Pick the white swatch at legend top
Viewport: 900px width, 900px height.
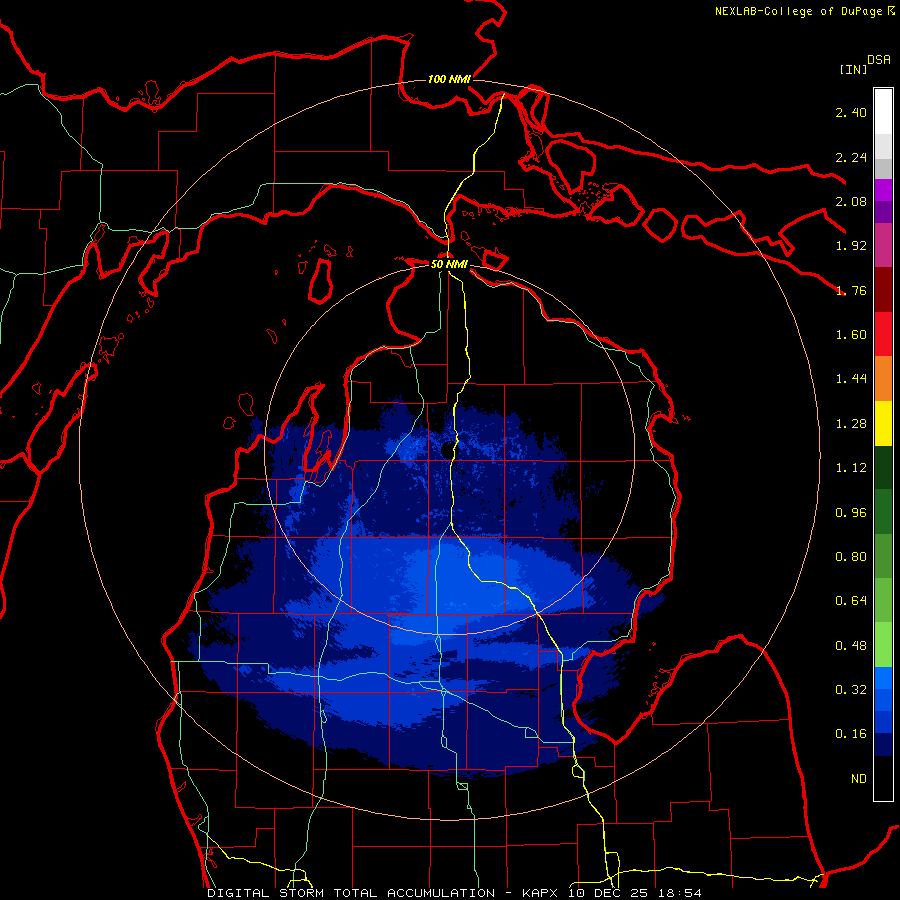[883, 111]
